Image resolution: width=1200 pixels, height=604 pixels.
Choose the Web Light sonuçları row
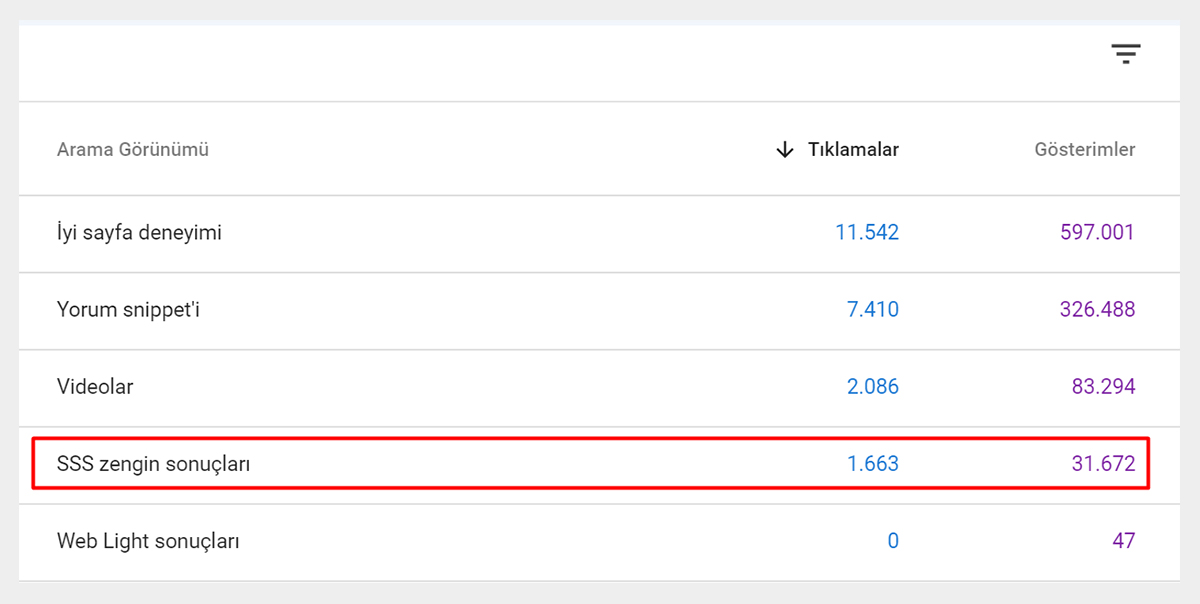pos(148,541)
